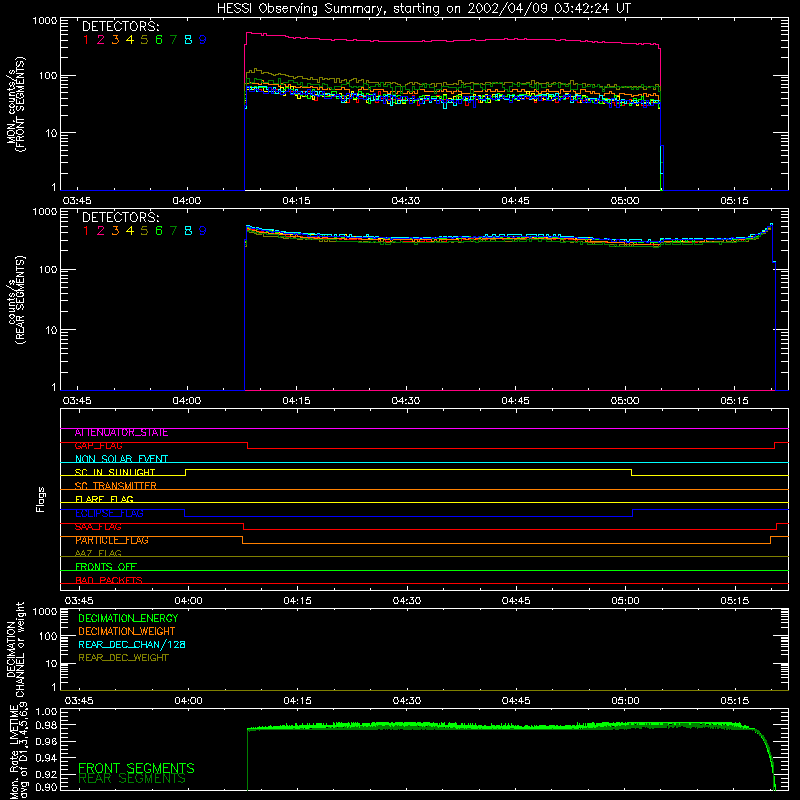Screen dimensions: 800x800
Task: Click the REAR_DEC_CHAN/128 legend entry
Action: tap(132, 644)
